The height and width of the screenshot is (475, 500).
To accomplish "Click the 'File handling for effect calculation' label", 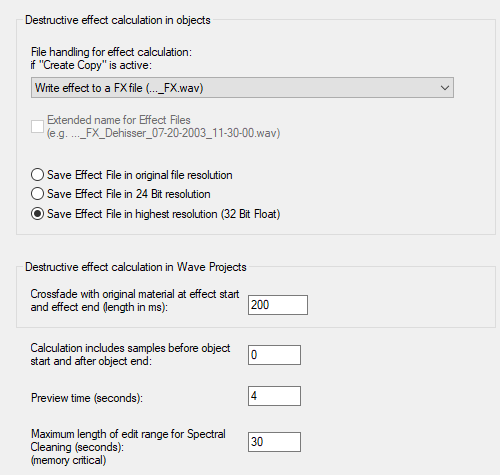I will pos(111,52).
